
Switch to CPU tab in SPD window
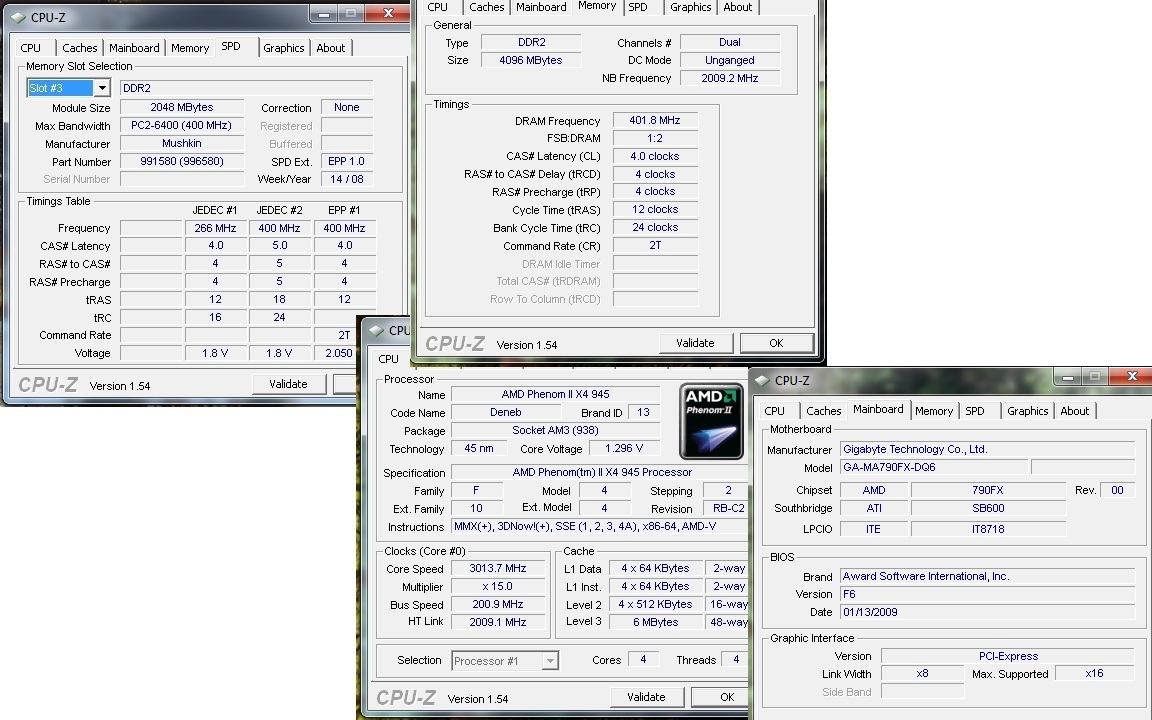point(31,48)
